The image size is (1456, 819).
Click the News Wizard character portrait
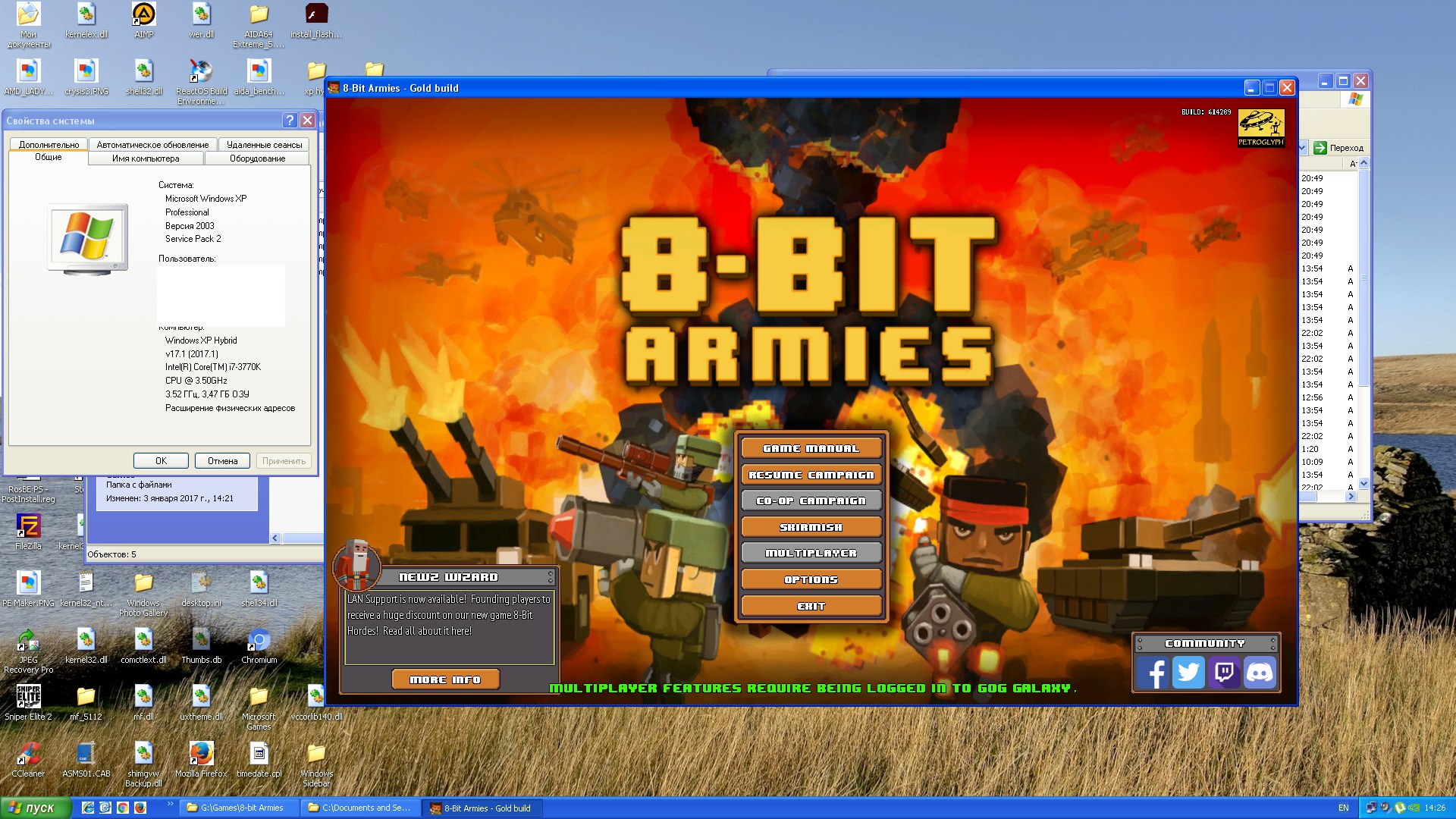(356, 565)
